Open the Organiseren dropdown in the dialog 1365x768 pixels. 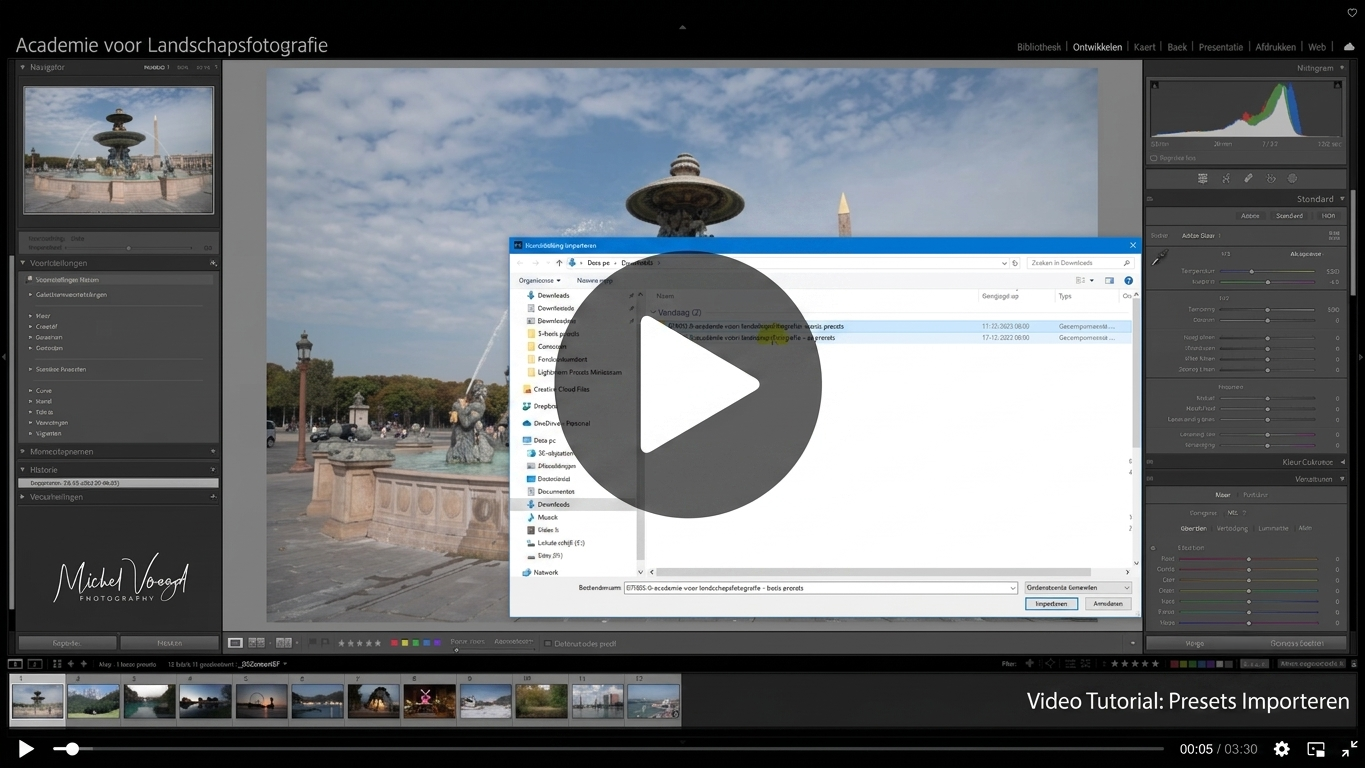(540, 281)
